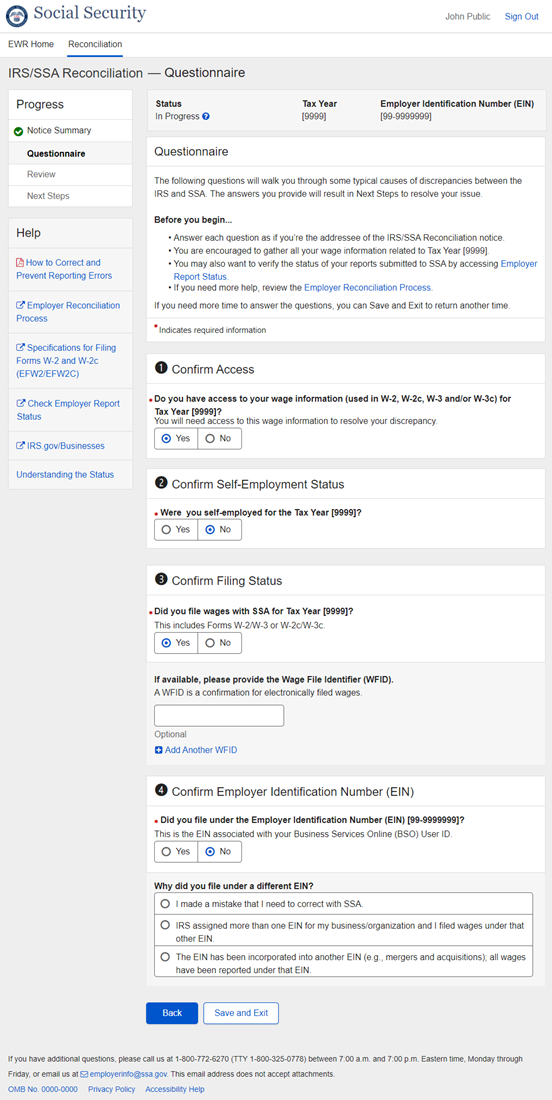This screenshot has width=552, height=1100.
Task: Open Check Employer Report Status help link
Action: click(70, 410)
